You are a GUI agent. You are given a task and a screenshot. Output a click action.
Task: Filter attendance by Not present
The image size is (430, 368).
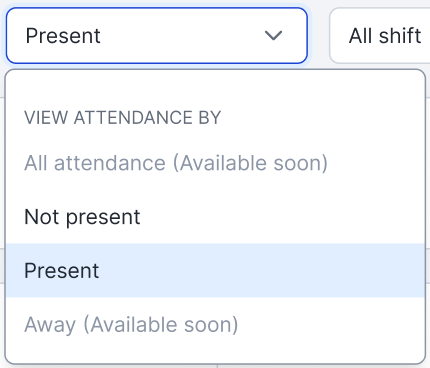[x=215, y=217]
